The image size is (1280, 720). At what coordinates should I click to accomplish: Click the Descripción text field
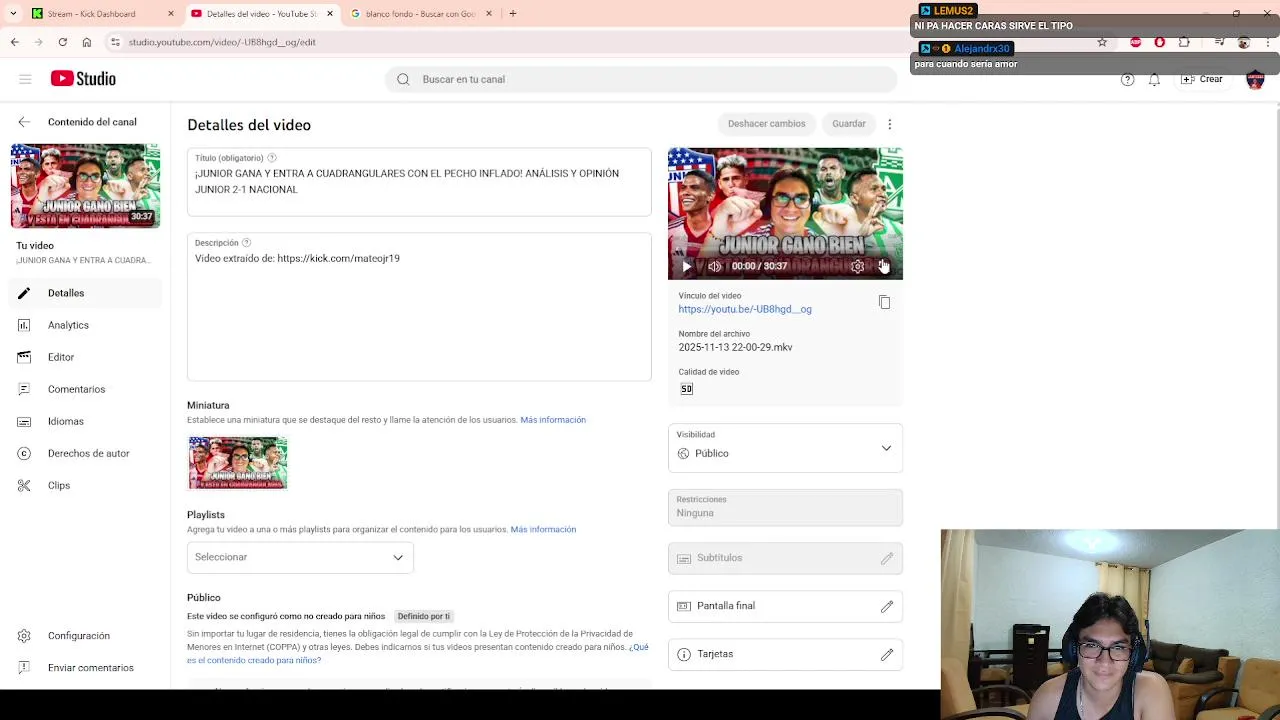pyautogui.click(x=419, y=307)
